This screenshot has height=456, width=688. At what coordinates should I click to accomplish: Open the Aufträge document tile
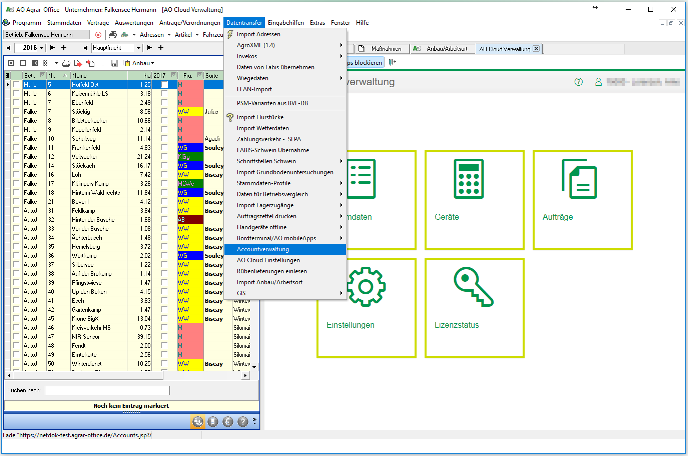pyautogui.click(x=583, y=200)
